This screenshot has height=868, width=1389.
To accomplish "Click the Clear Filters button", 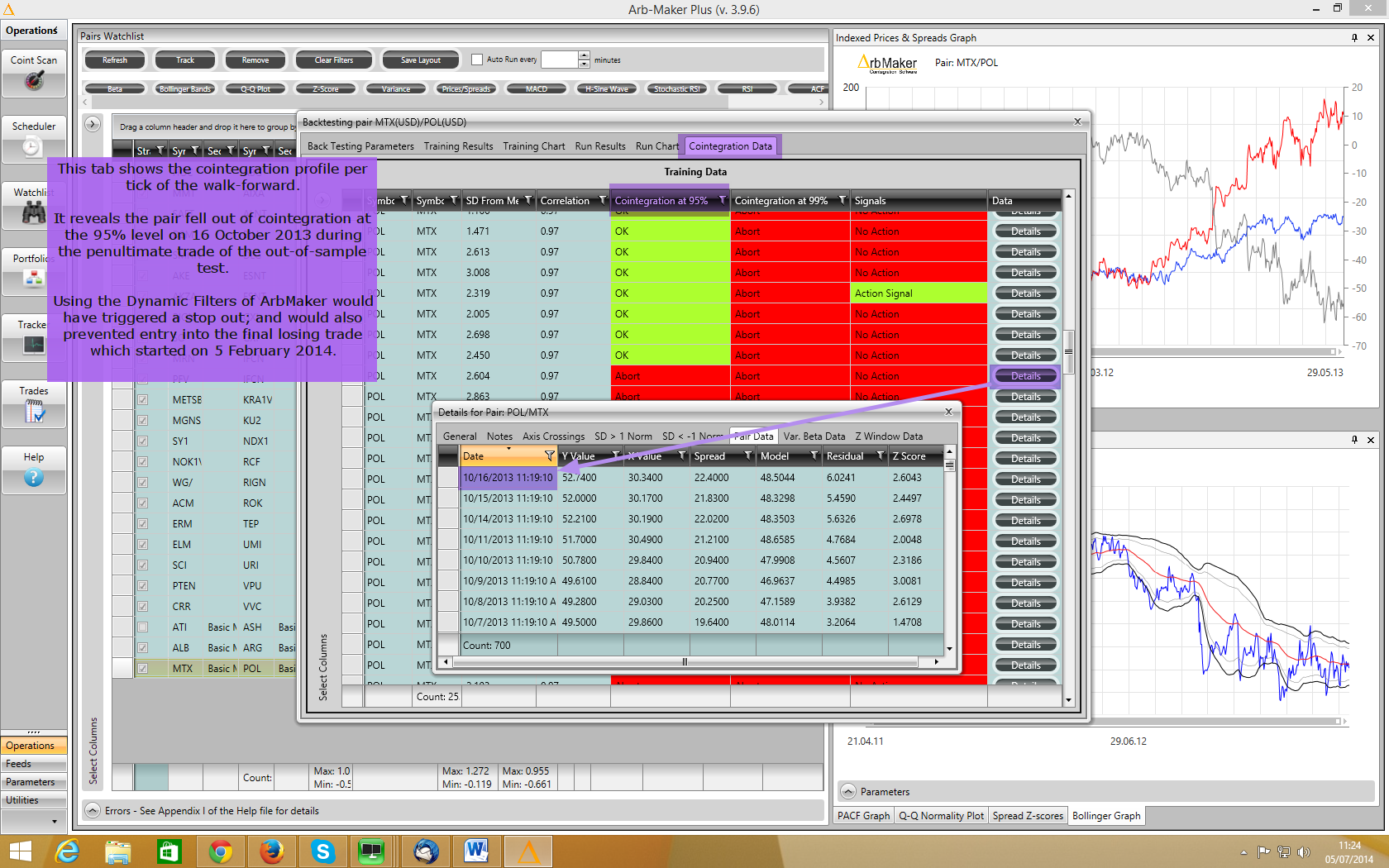I will click(x=334, y=60).
